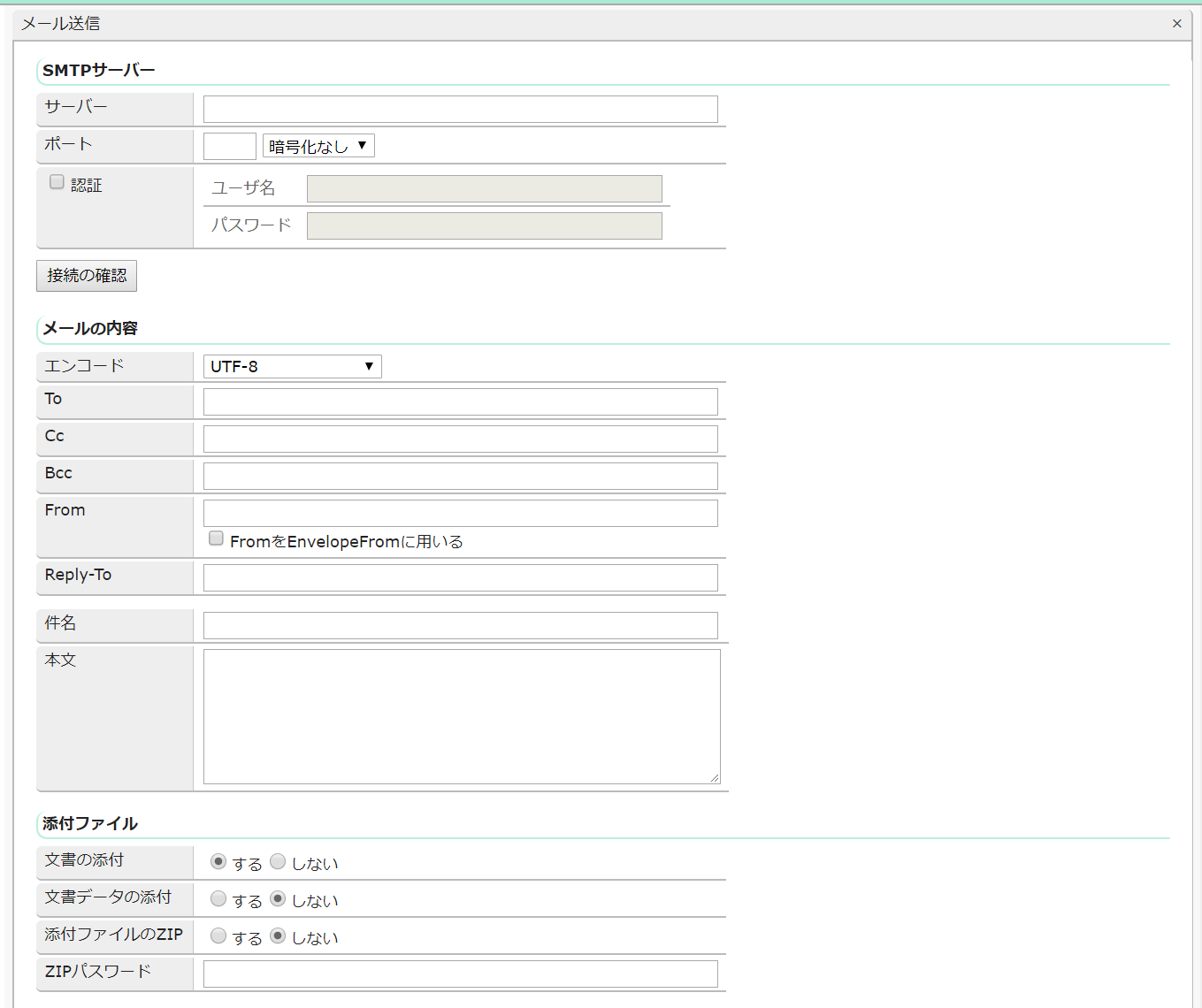Open the 暗号化なし encryption dropdown
1202x1008 pixels.
pos(318,146)
